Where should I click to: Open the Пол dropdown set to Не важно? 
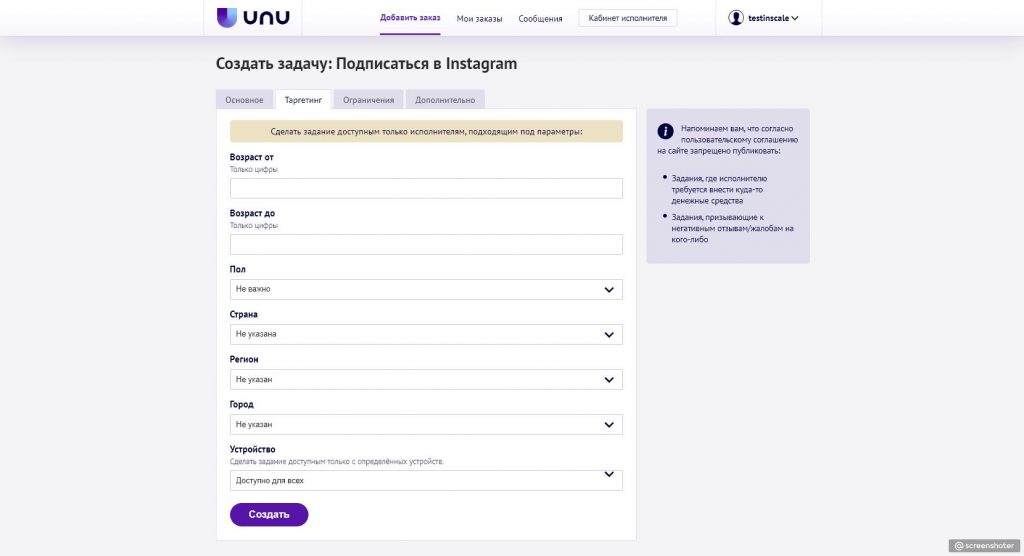pyautogui.click(x=426, y=289)
